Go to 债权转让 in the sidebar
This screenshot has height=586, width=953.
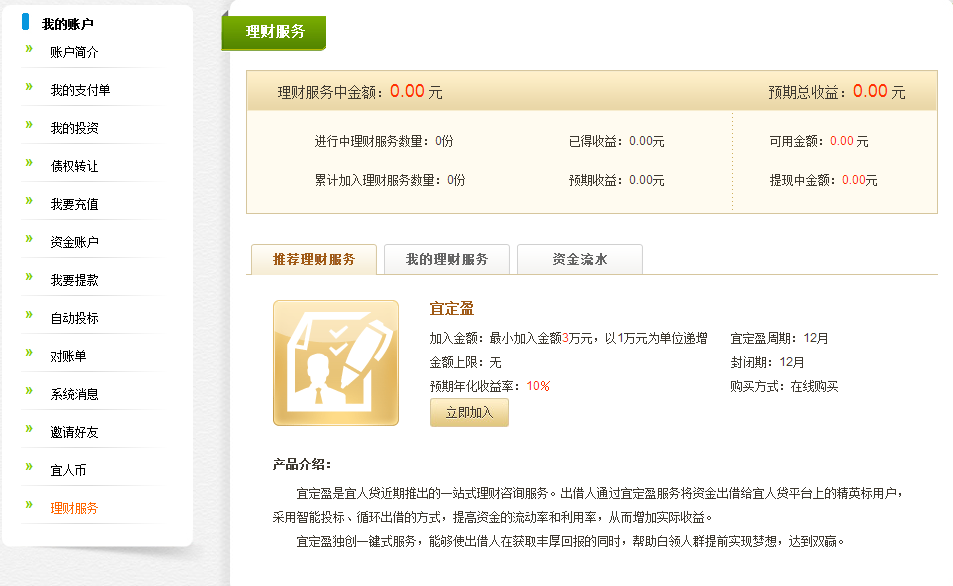[74, 166]
